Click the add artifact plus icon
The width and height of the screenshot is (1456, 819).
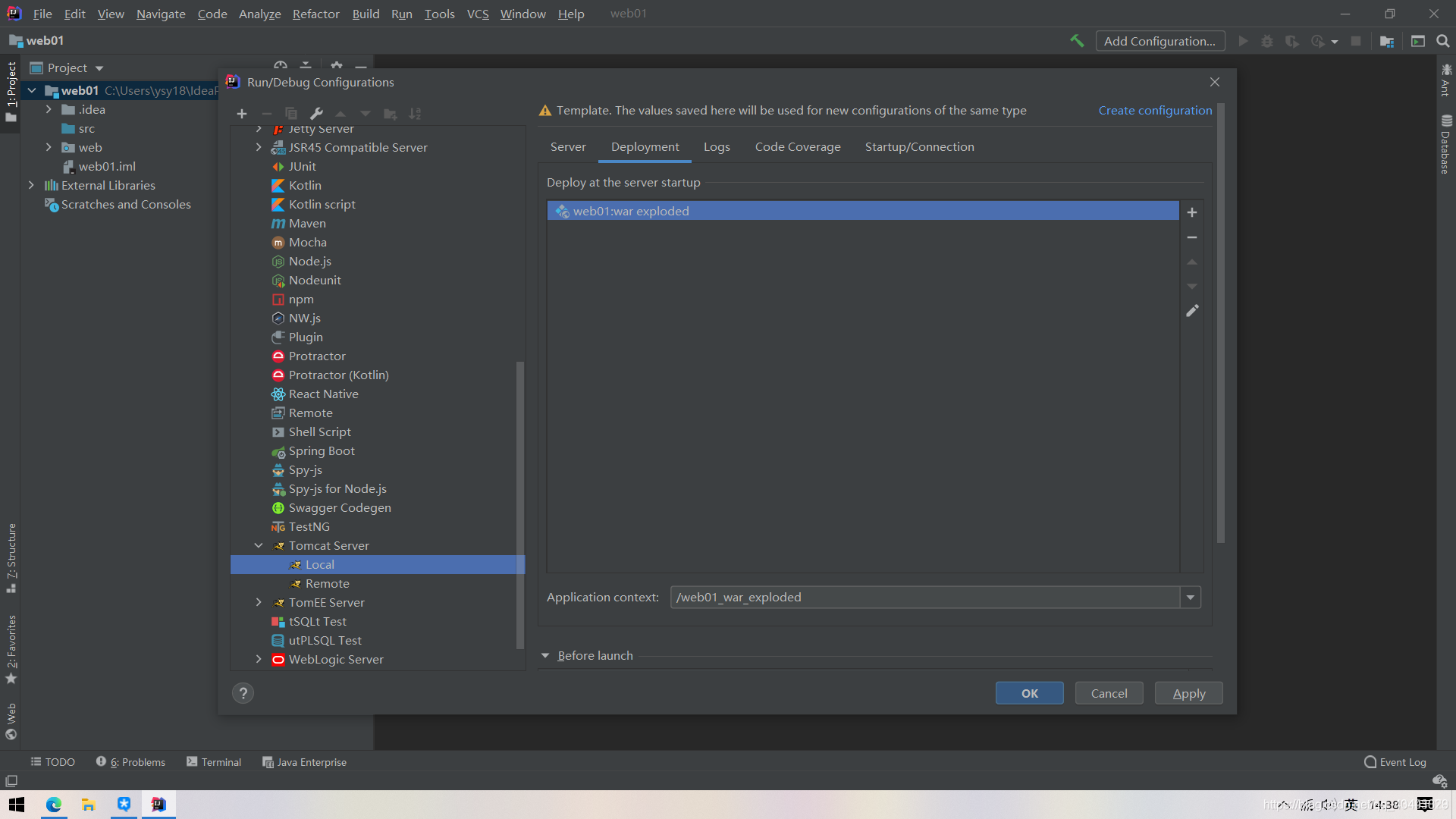(x=1192, y=212)
